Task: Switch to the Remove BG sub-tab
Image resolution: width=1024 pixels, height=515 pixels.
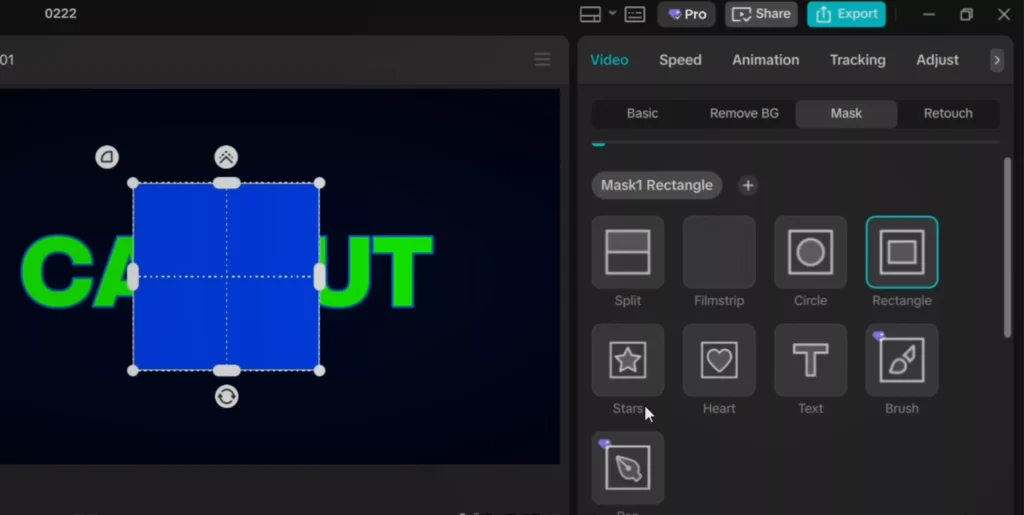Action: [744, 114]
